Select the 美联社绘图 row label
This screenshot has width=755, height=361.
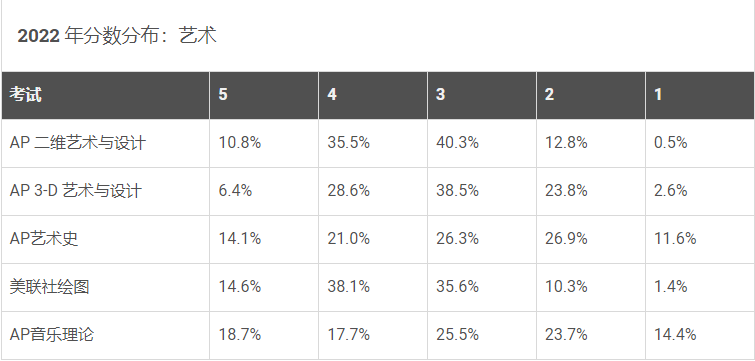[50, 287]
